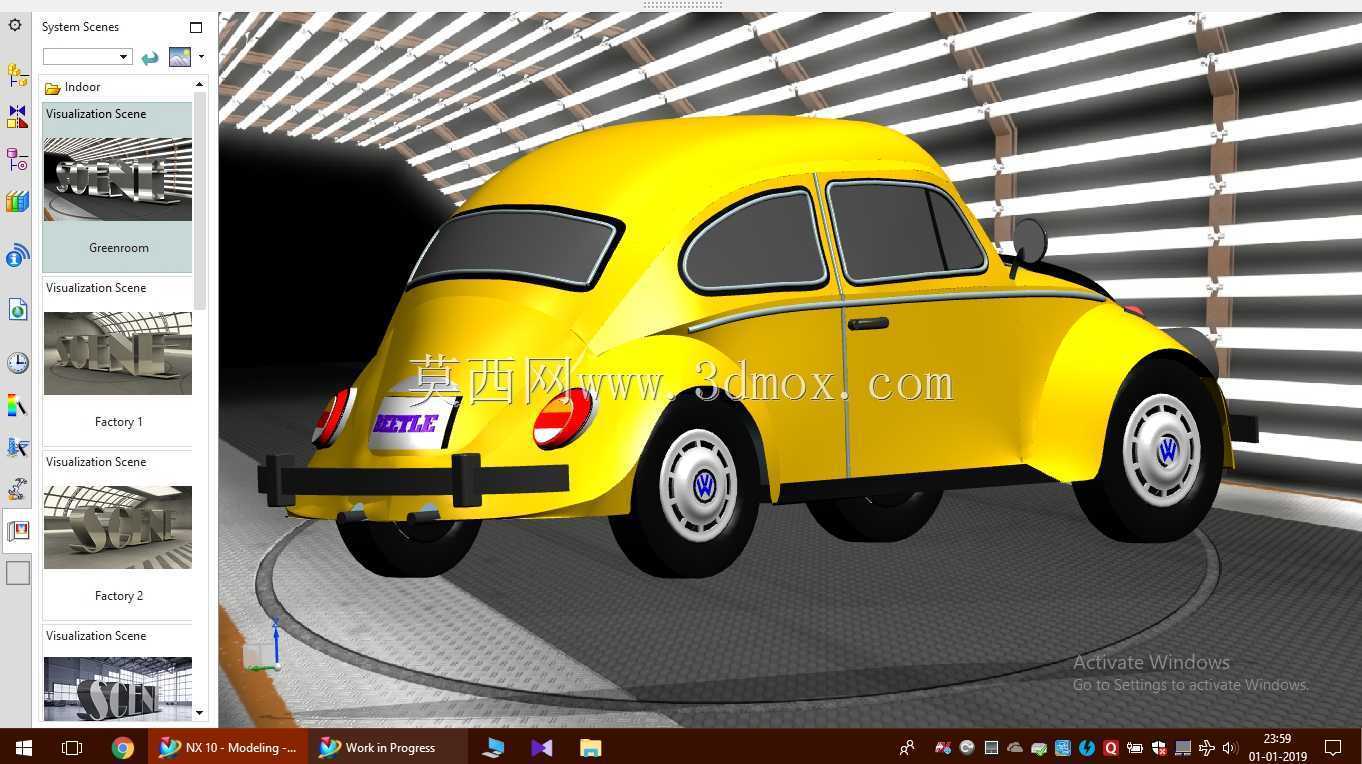Select the scene thumbnail below Factory 2
1362x764 pixels.
click(x=117, y=689)
